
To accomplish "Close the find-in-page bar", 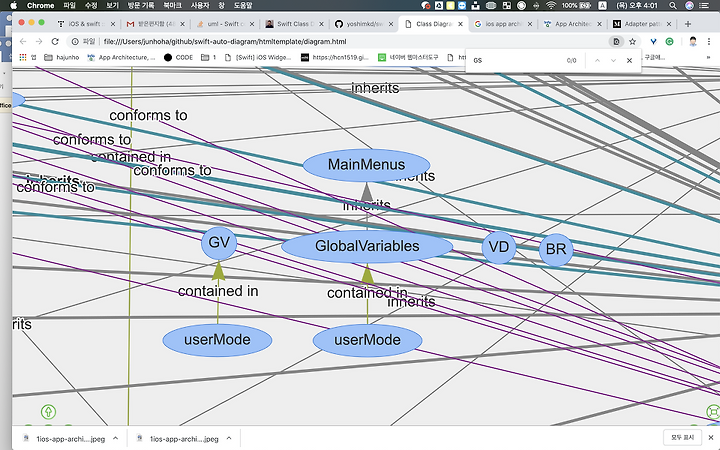I will pos(629,60).
